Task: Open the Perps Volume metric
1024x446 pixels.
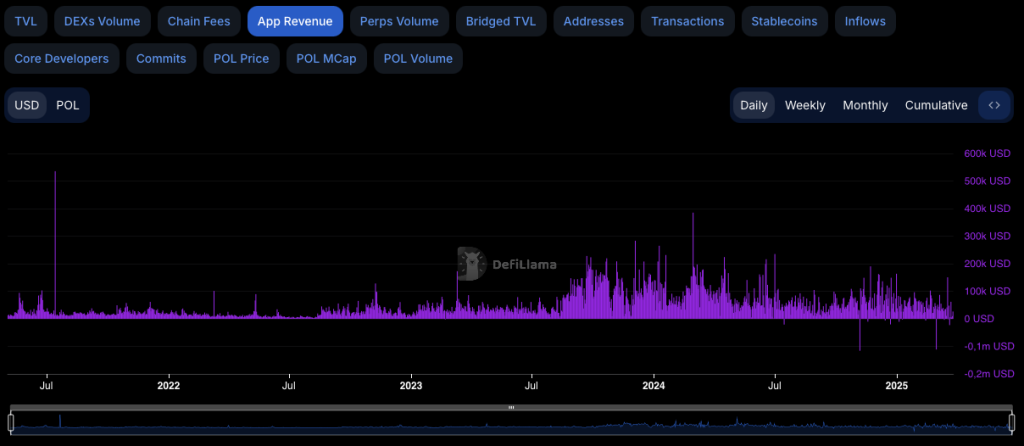Action: click(399, 21)
